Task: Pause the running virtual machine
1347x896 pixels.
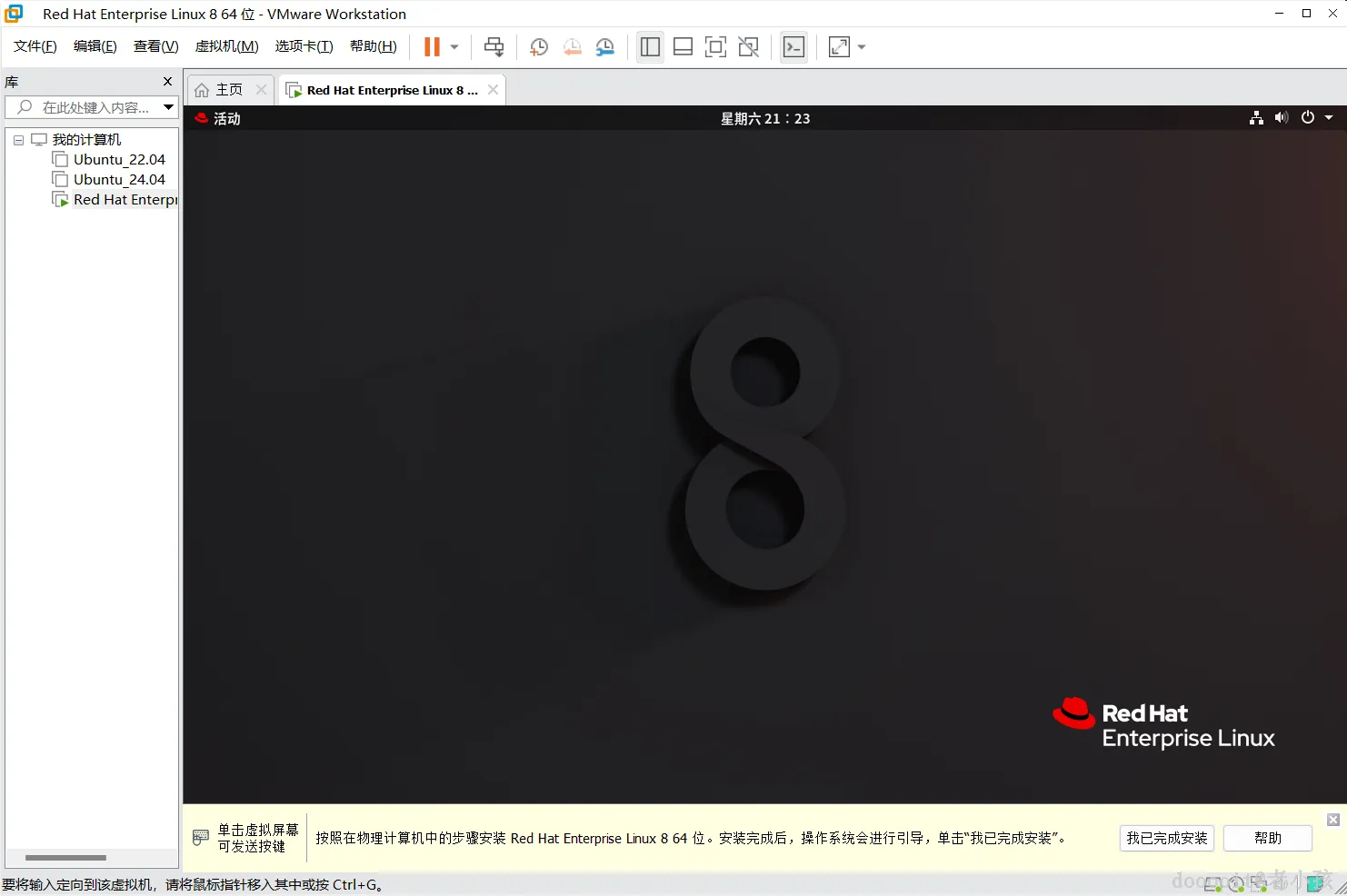Action: click(430, 46)
